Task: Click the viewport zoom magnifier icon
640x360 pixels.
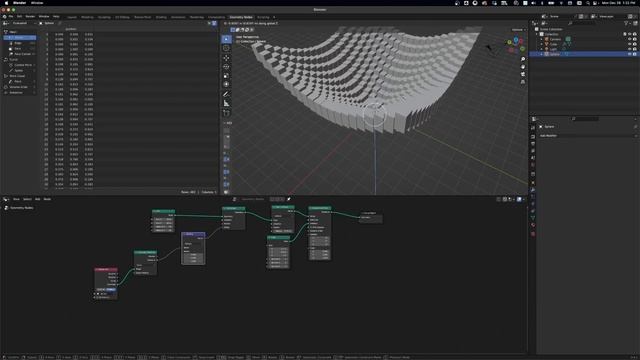Action: [523, 59]
